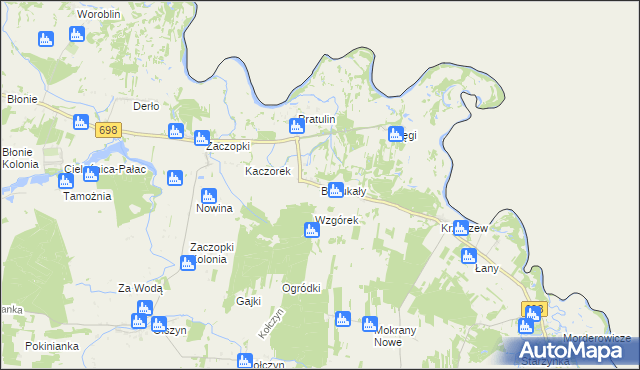640x370 pixels.
Task: Click the Derło village name
Action: [146, 106]
